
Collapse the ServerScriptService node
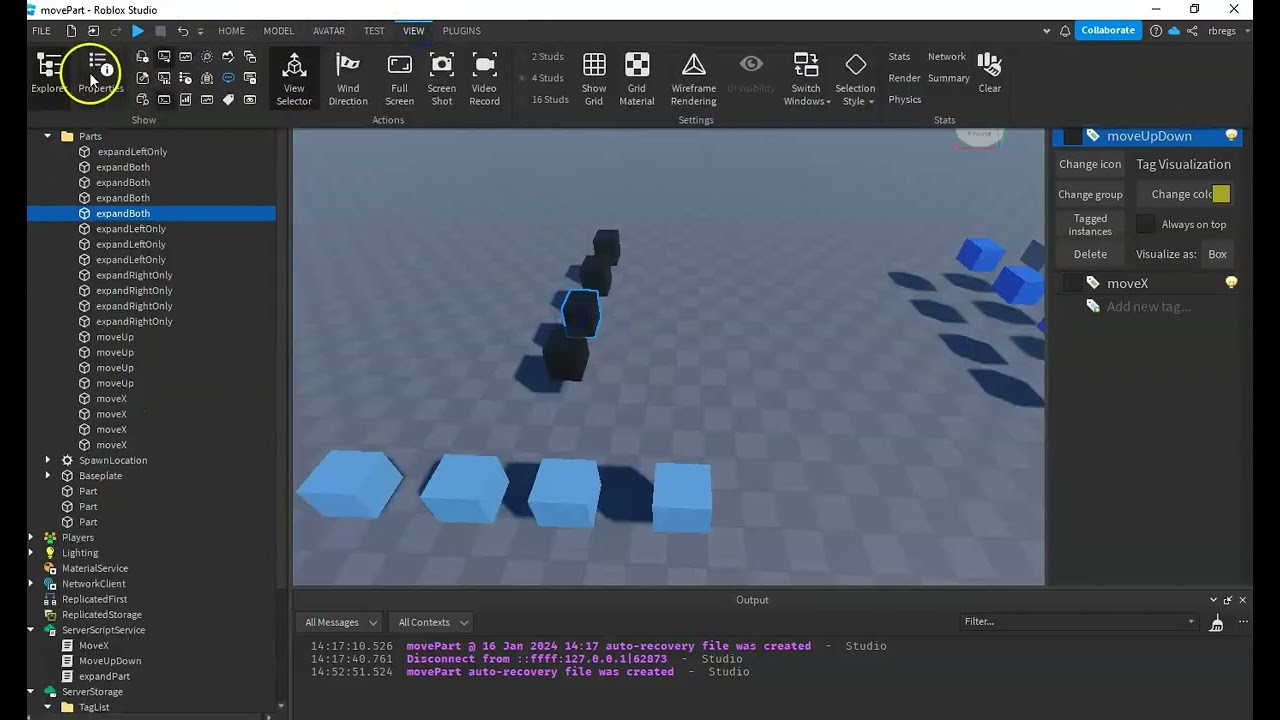[30, 630]
